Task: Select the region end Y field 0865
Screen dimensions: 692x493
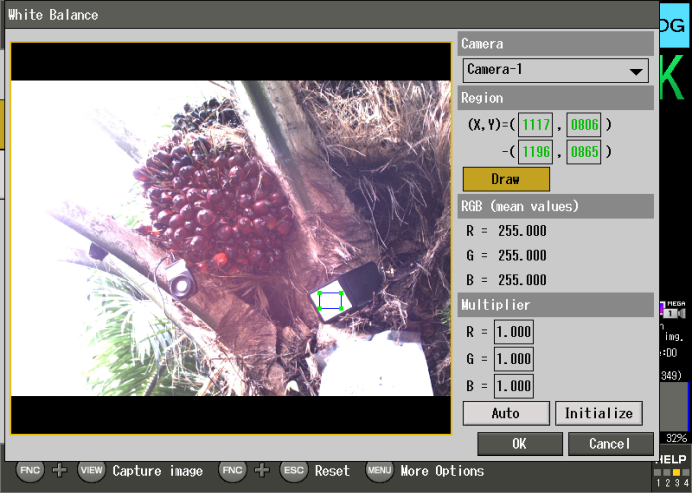Action: (x=585, y=152)
